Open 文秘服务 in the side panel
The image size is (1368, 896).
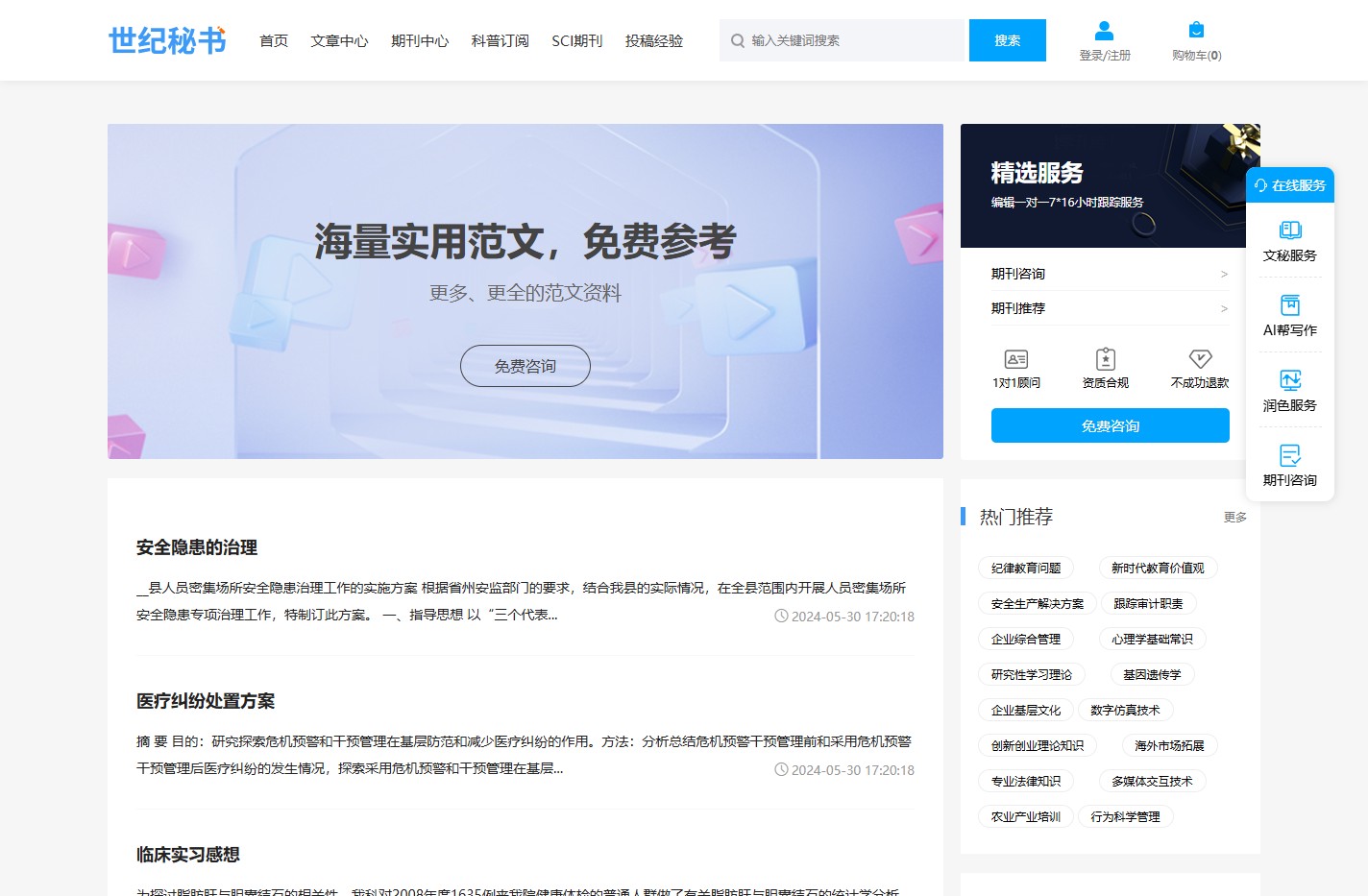coord(1290,241)
